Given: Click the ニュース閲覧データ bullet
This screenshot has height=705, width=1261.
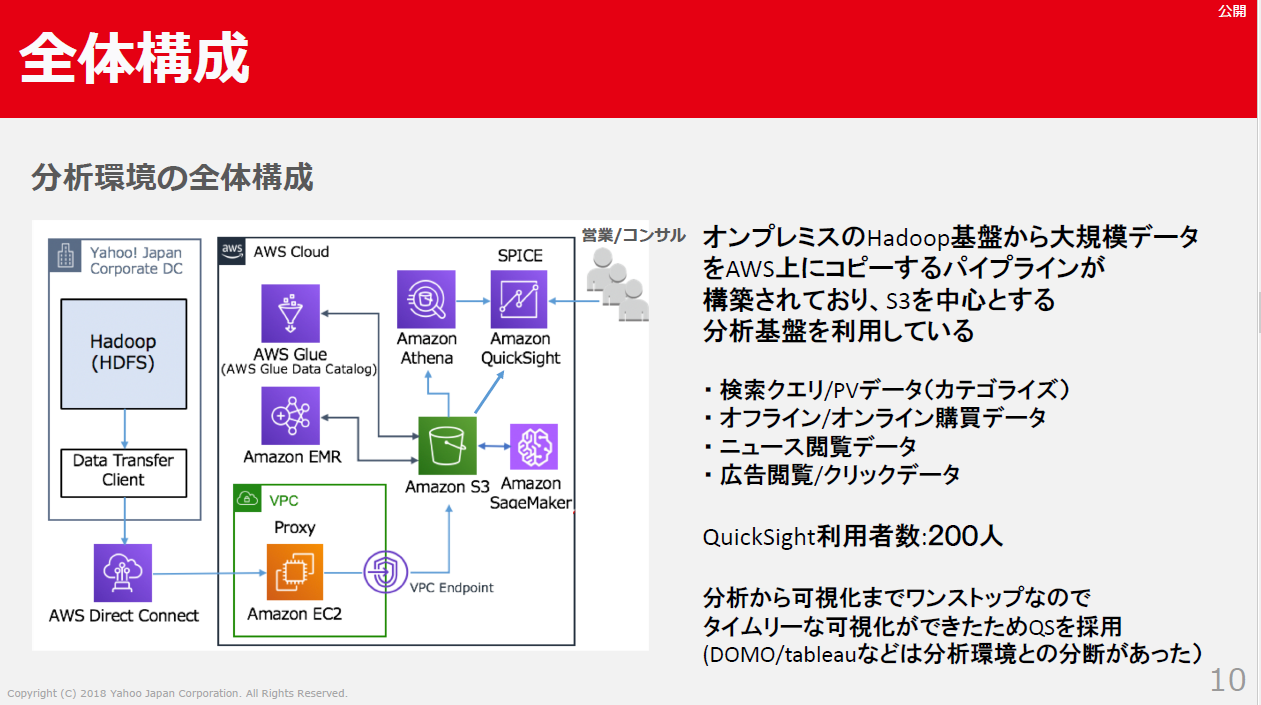Looking at the screenshot, I should pos(808,446).
